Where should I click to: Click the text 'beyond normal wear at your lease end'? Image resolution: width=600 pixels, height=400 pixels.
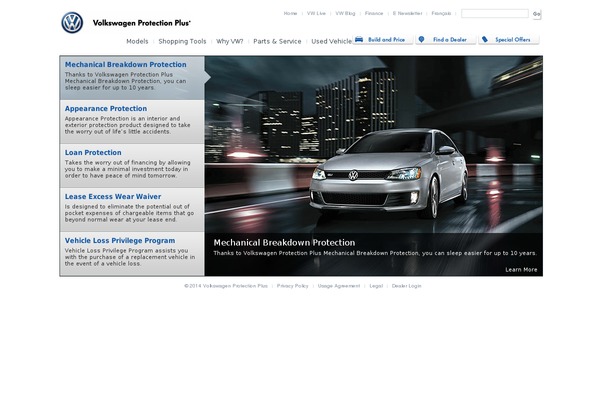pyautogui.click(x=121, y=220)
